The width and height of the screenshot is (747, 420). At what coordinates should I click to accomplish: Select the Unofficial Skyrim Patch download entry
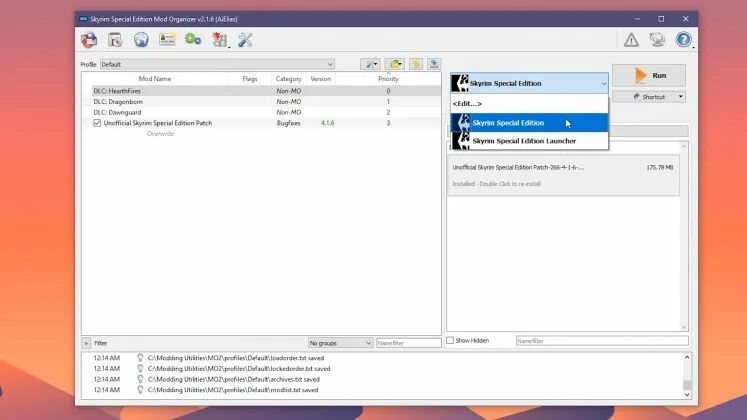[563, 175]
